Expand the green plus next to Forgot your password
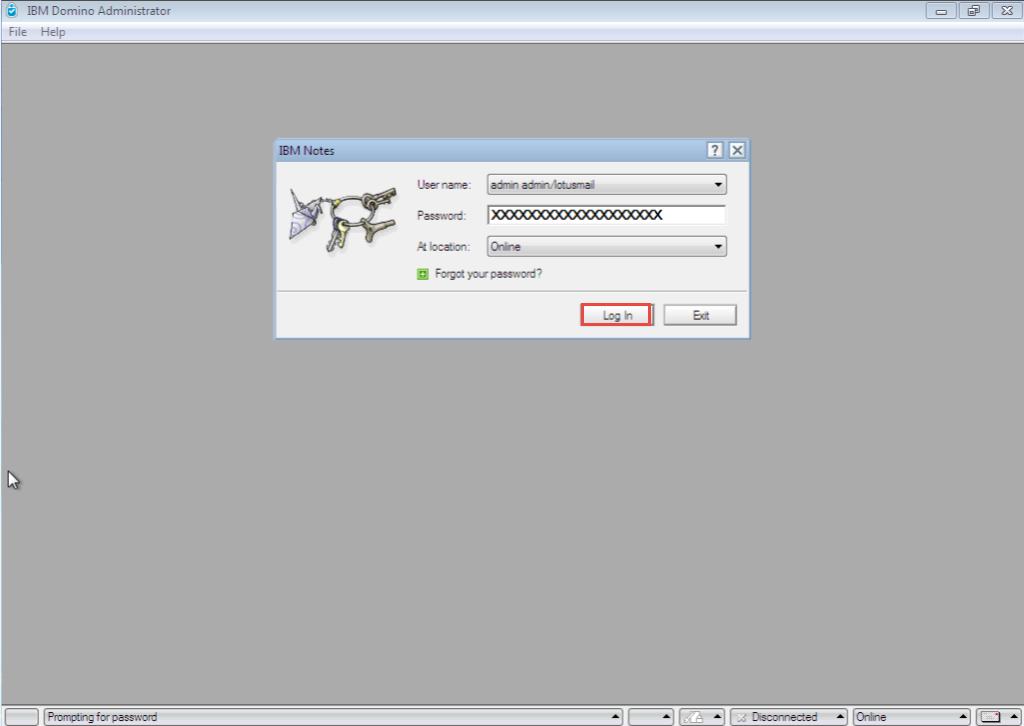Image resolution: width=1024 pixels, height=726 pixels. pos(423,274)
